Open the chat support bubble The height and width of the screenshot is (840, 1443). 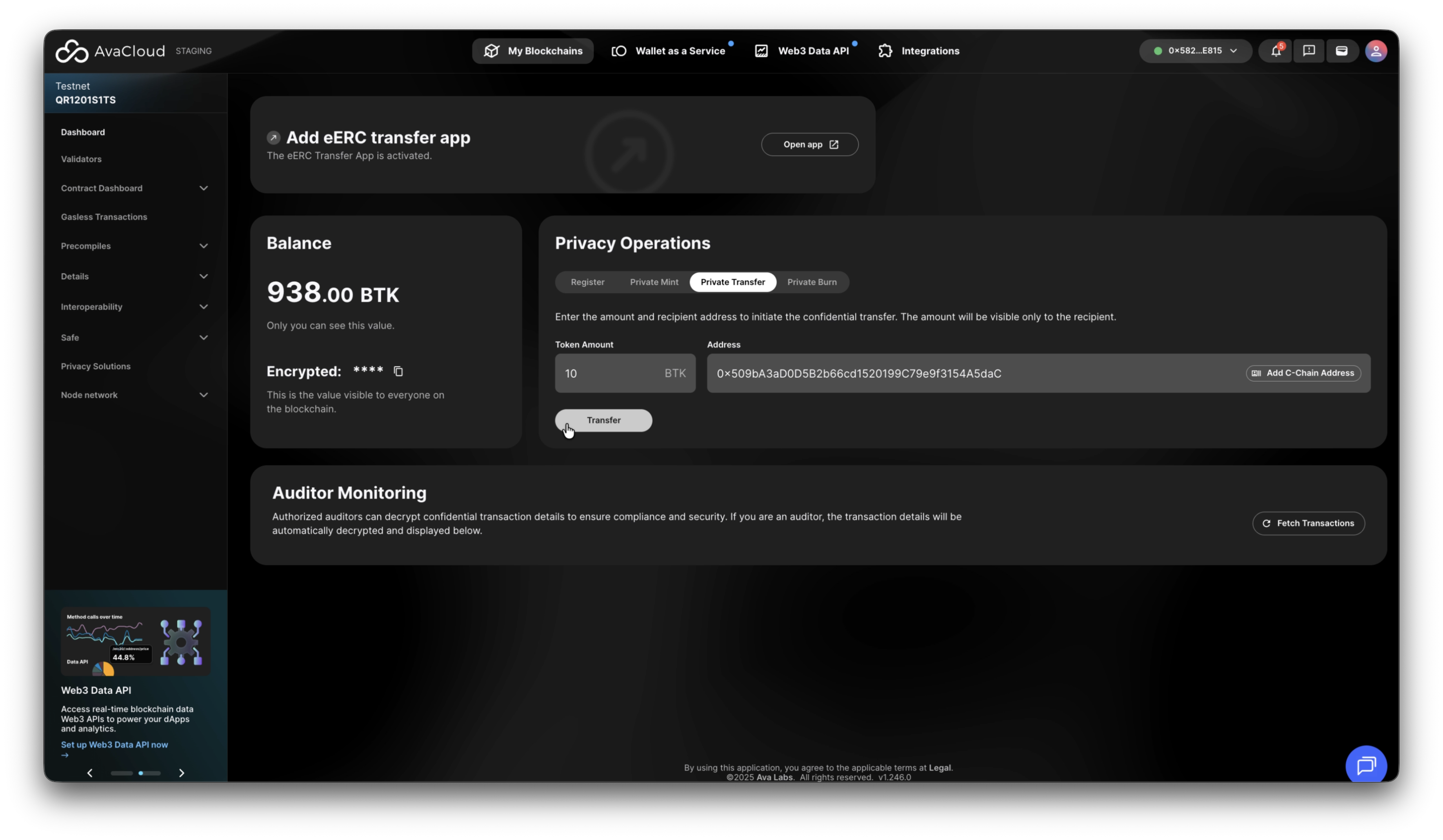(1366, 765)
